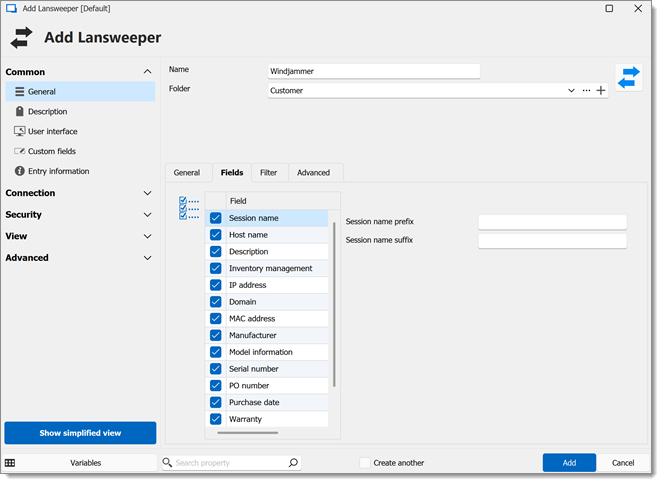Click the window title bar app icon
Viewport: 662px width, 484px height.
pyautogui.click(x=11, y=8)
